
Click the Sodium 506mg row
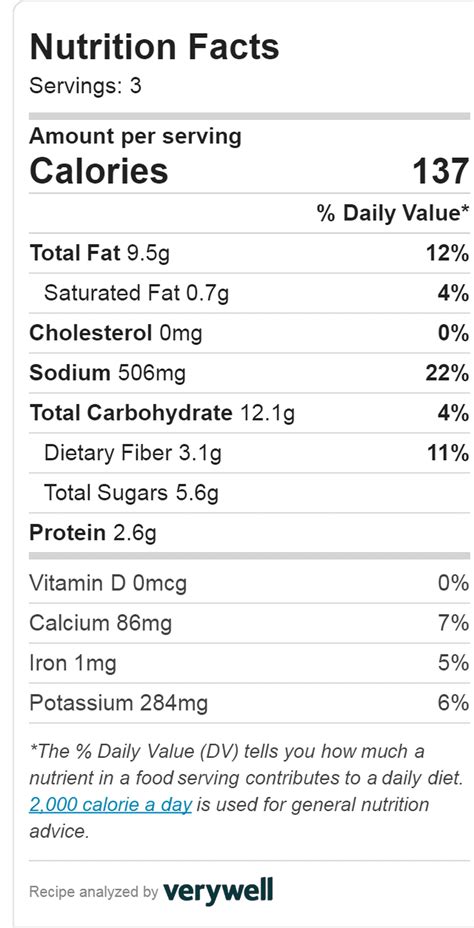pos(249,373)
